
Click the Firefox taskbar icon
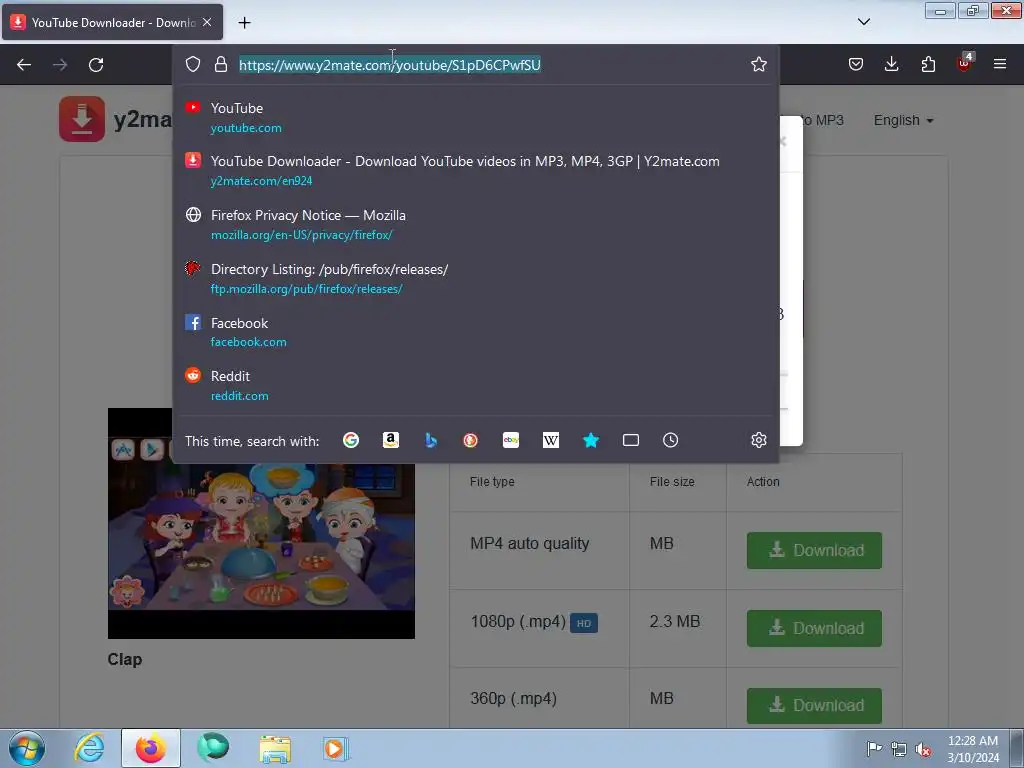tap(151, 748)
